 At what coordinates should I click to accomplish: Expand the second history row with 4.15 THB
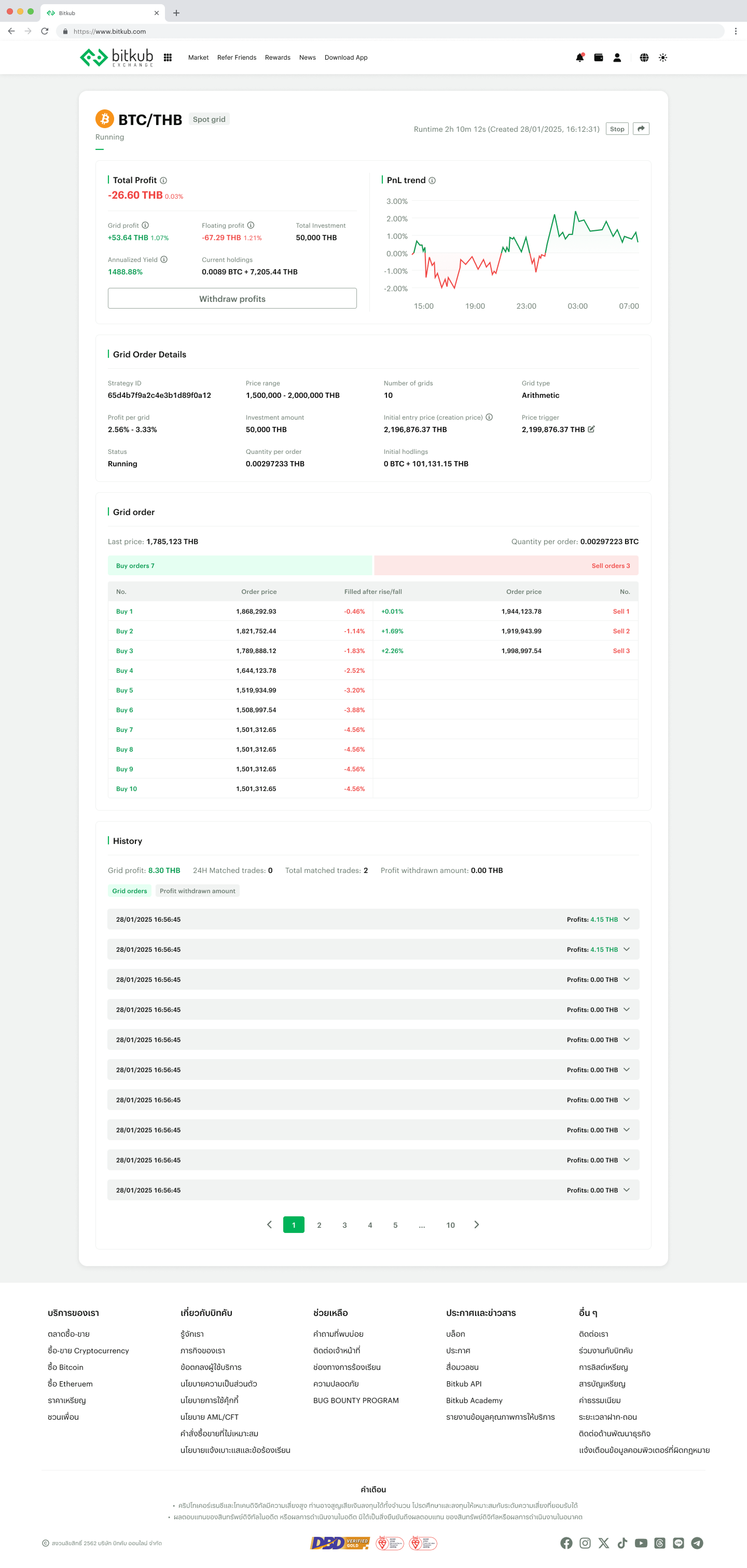(x=373, y=949)
